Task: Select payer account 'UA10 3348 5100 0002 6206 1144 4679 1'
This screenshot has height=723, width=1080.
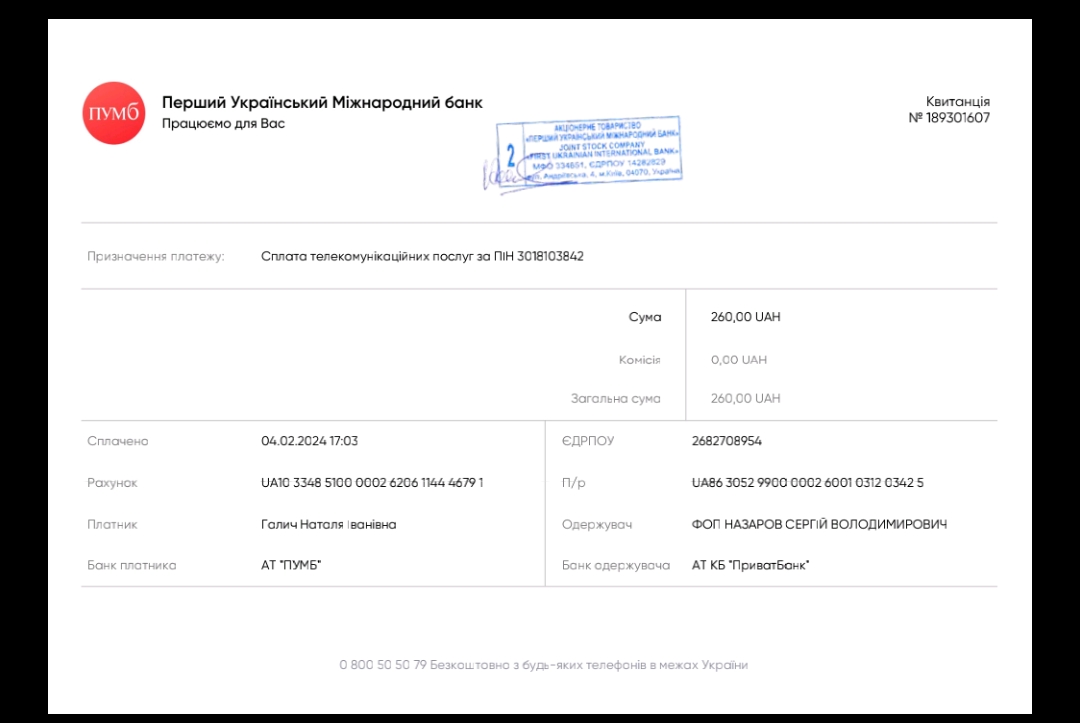Action: pos(372,483)
